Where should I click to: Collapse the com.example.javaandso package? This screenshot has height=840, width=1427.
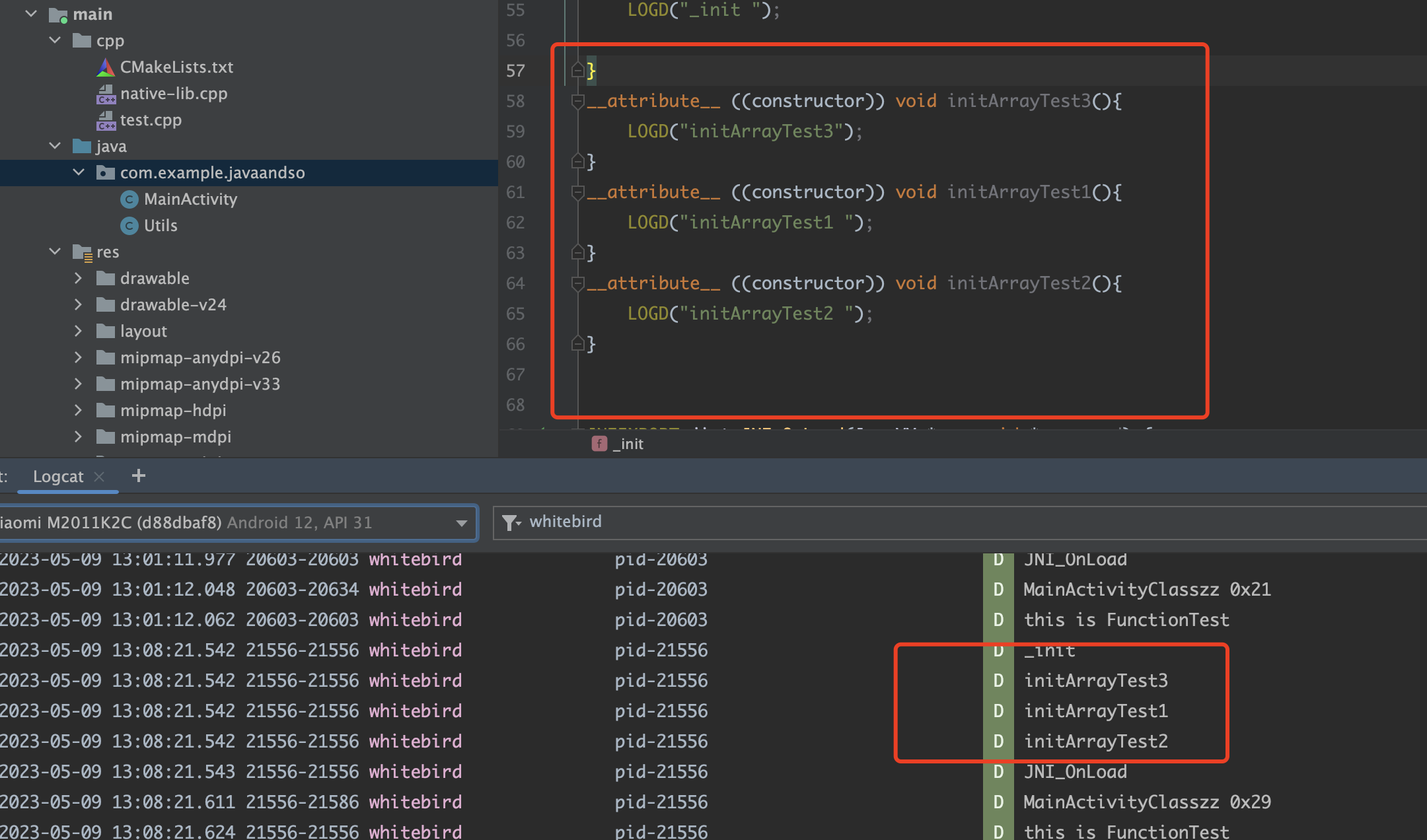(x=79, y=172)
